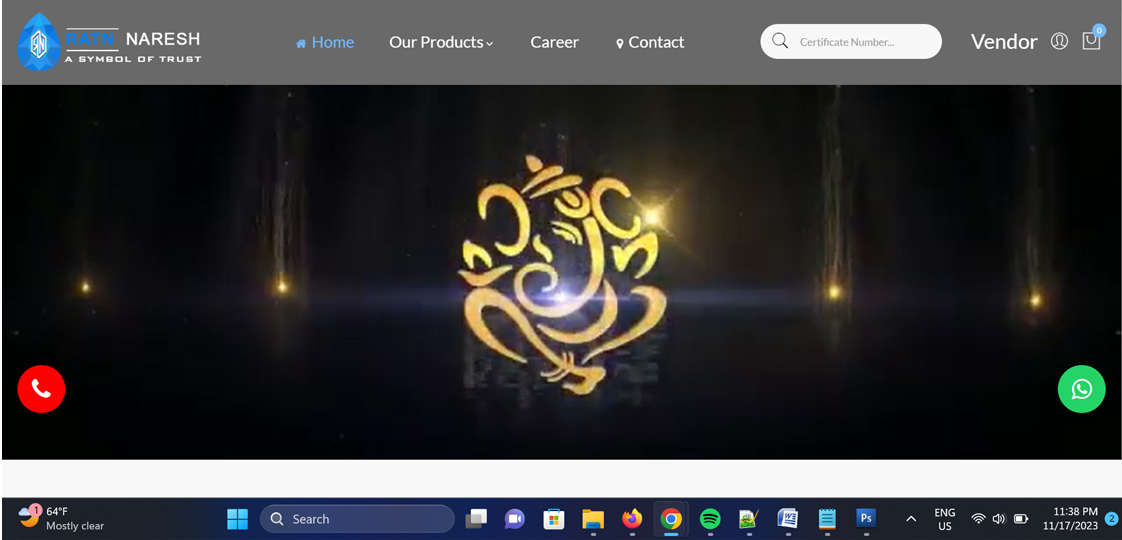This screenshot has width=1122, height=540.
Task: Open Spotify from the taskbar
Action: click(710, 519)
